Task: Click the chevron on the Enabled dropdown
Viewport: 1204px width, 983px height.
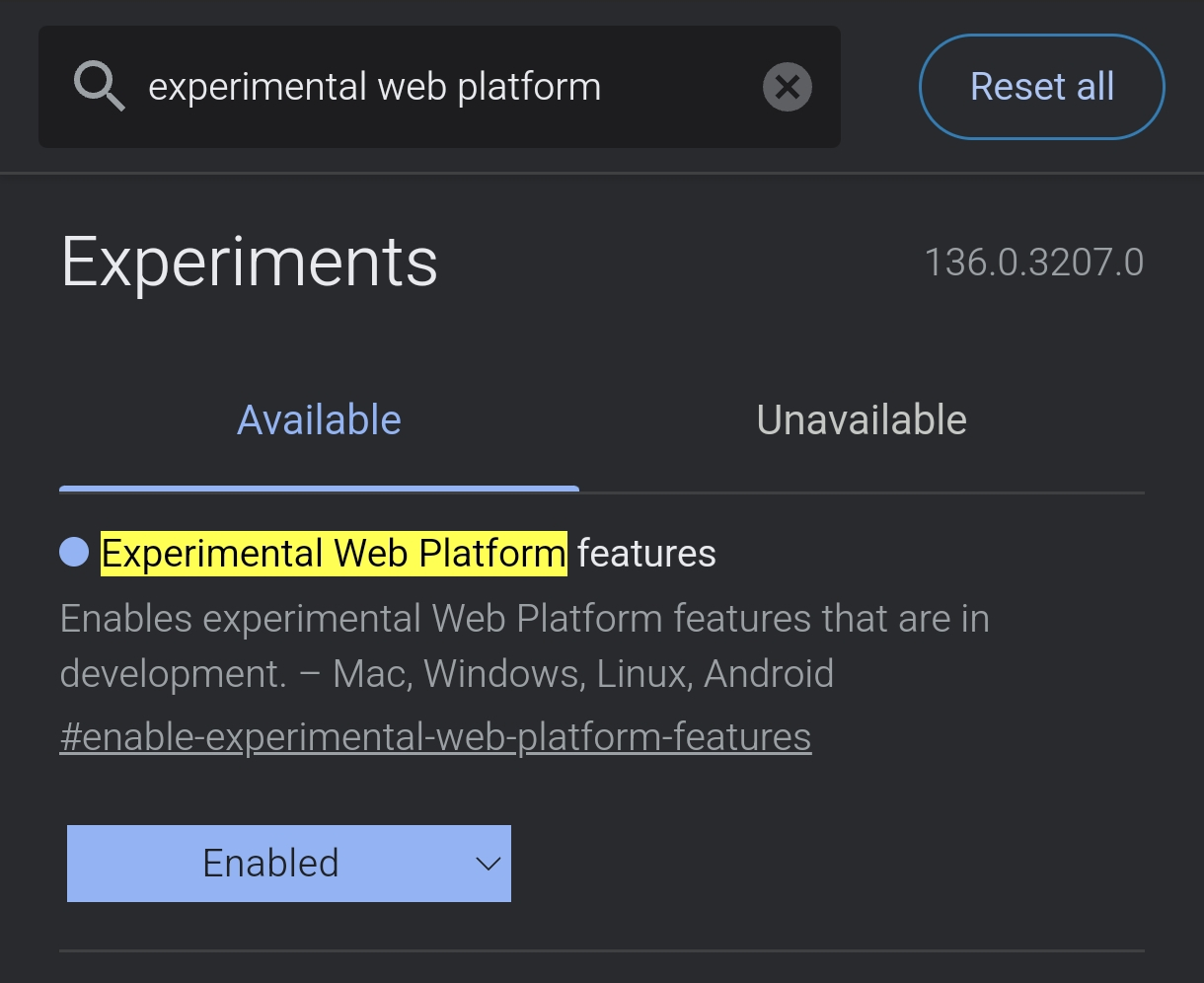Action: [486, 864]
